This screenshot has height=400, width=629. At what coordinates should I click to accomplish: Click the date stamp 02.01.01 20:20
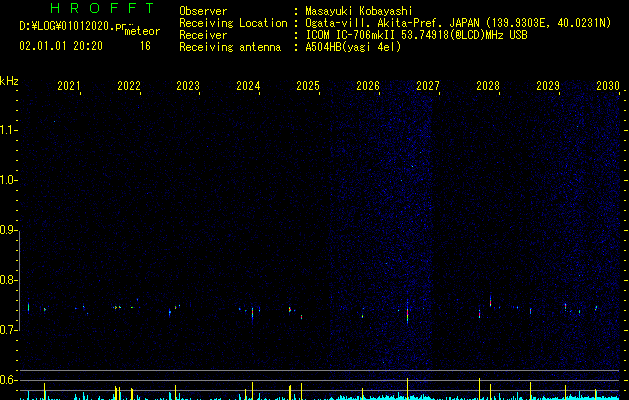61,46
